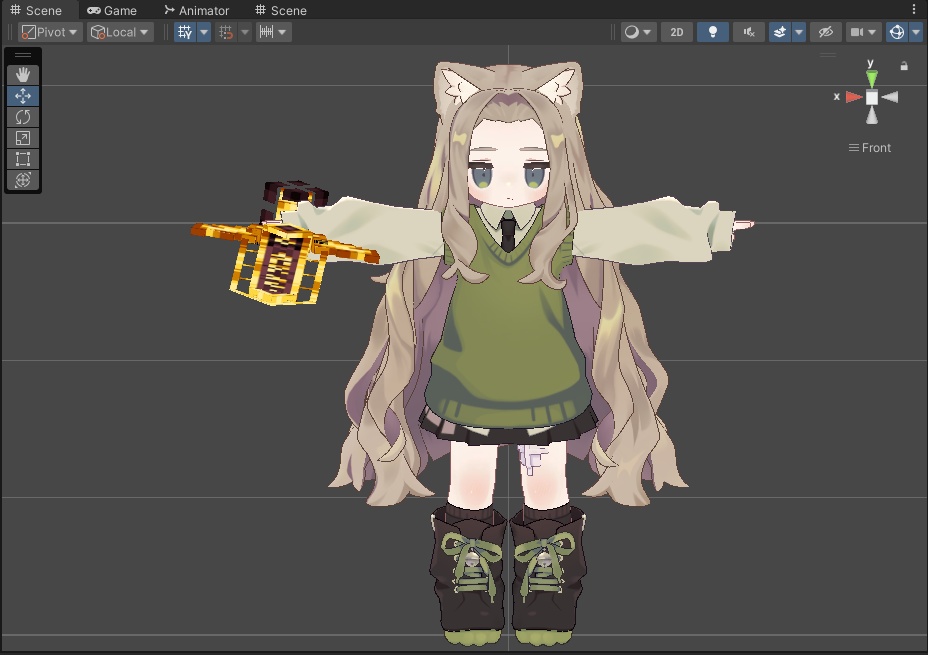Switch to the first Scene tab
This screenshot has width=928, height=655.
37,10
